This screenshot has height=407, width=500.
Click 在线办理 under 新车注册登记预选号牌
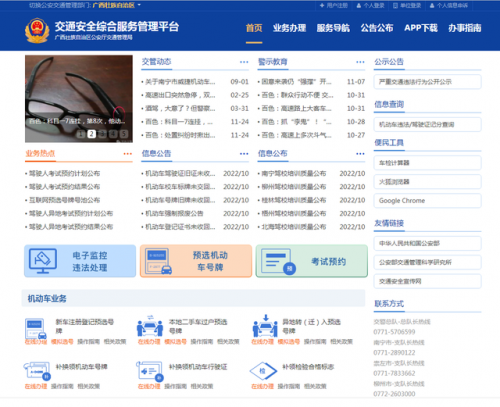(x=36, y=342)
